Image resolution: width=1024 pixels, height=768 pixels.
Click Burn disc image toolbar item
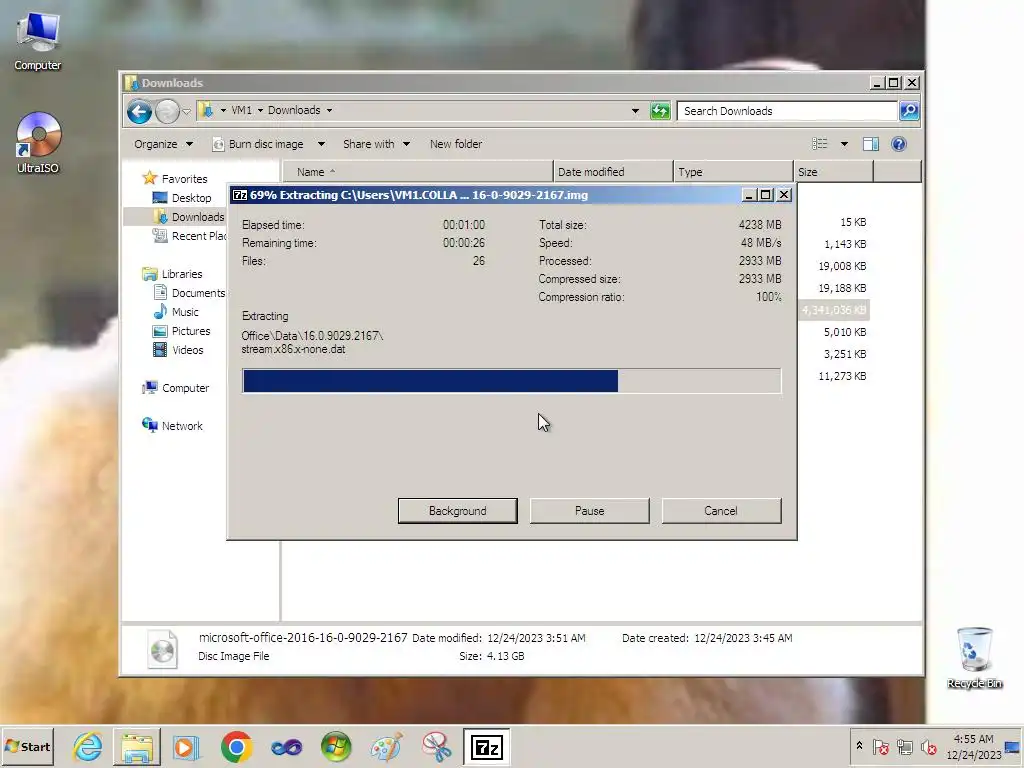258,144
